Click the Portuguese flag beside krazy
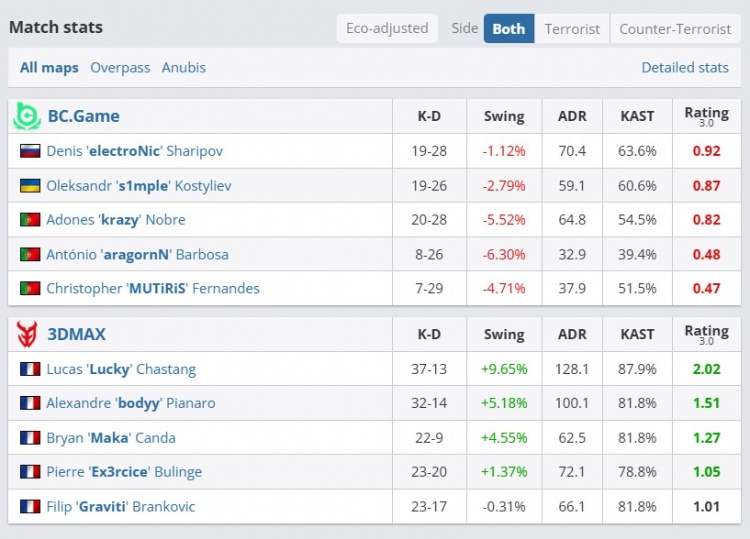750x539 pixels. tap(30, 220)
